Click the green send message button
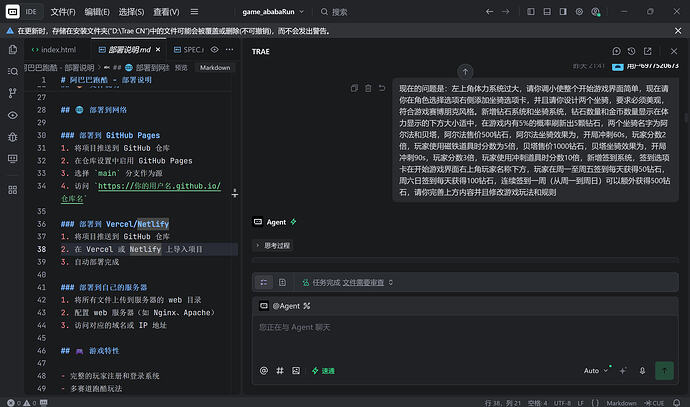The width and height of the screenshot is (690, 407). tap(664, 371)
